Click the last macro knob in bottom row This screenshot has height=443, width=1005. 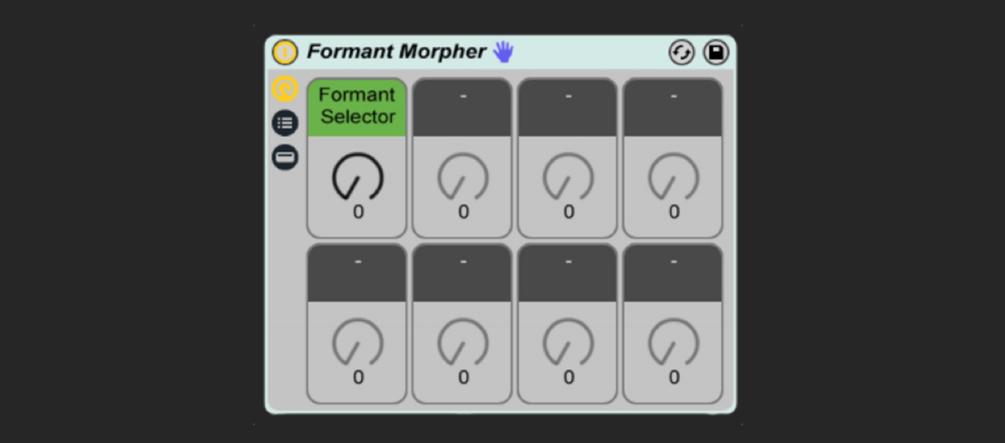673,342
